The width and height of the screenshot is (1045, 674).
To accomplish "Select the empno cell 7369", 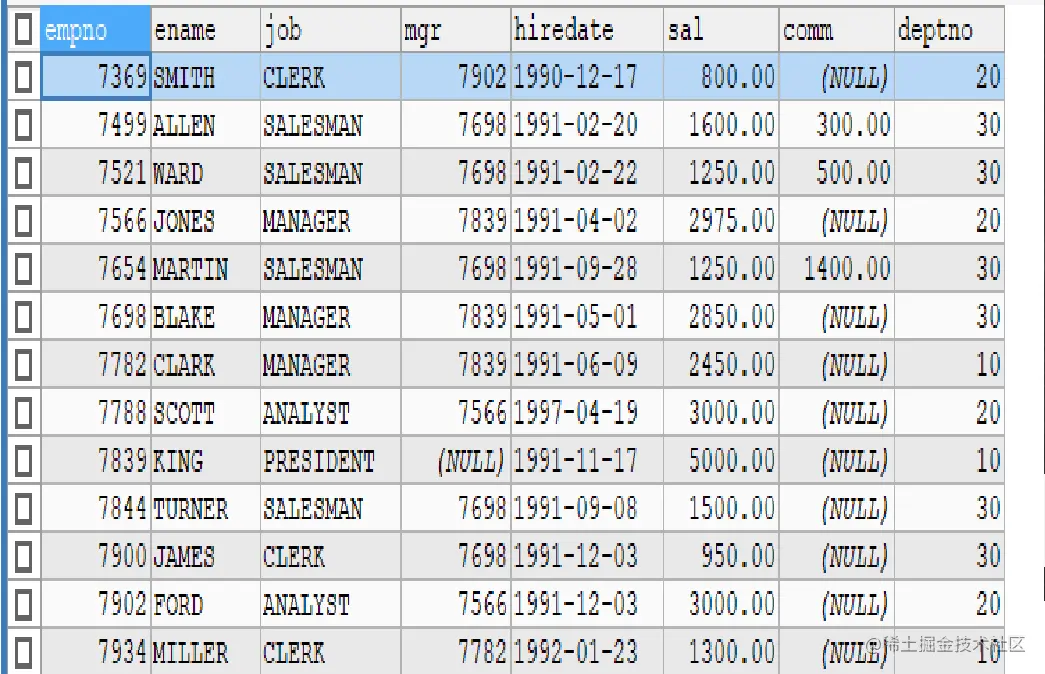I will (x=96, y=77).
